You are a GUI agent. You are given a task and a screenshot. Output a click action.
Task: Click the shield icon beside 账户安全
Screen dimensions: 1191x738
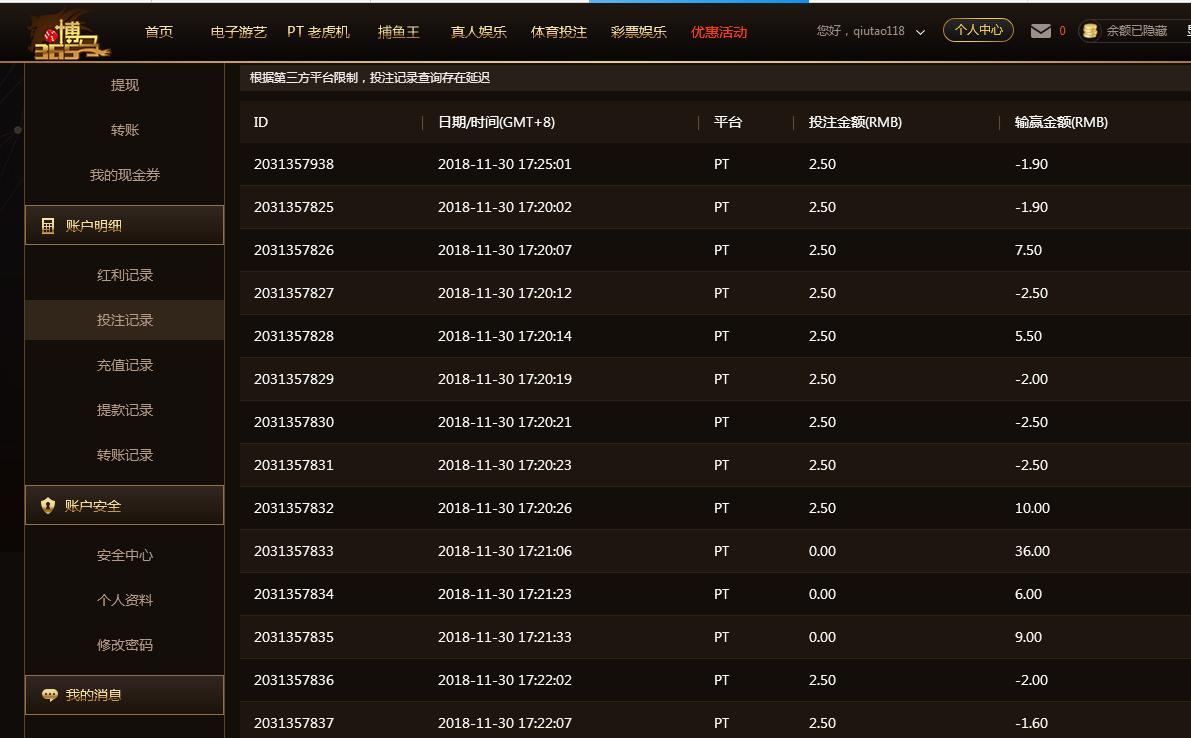click(48, 506)
